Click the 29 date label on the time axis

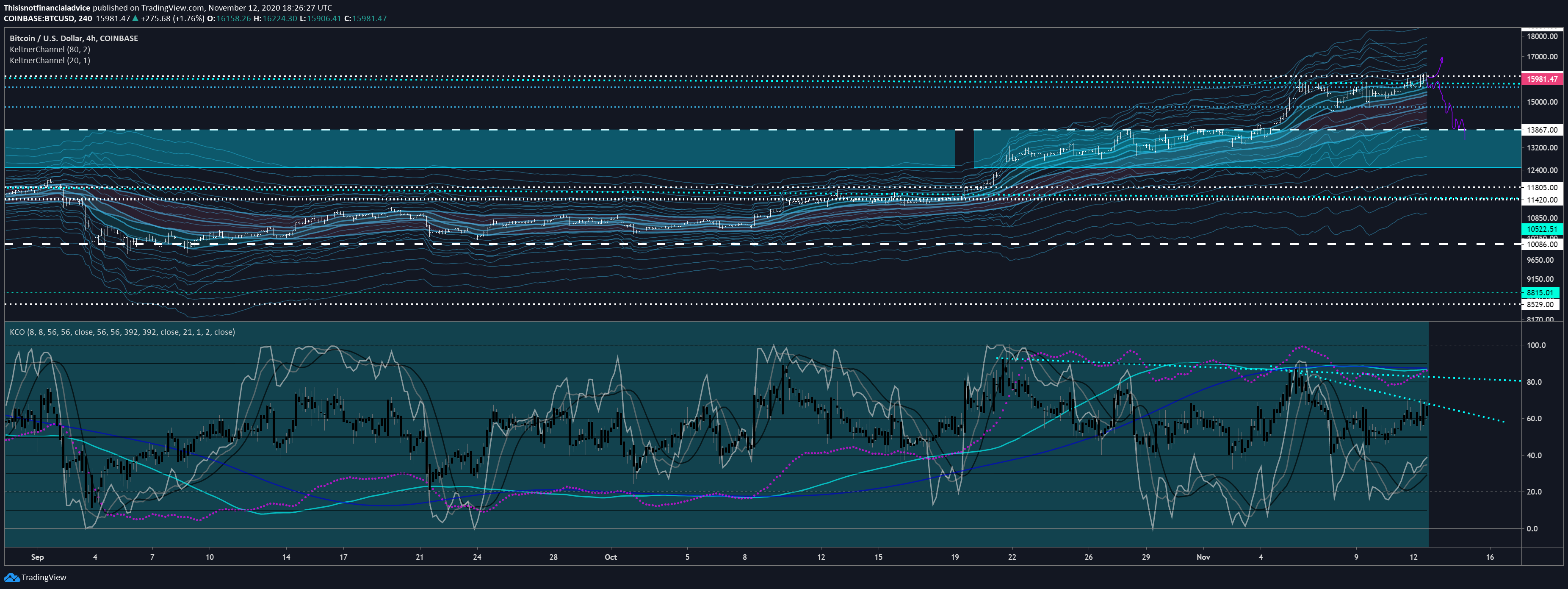(1145, 557)
